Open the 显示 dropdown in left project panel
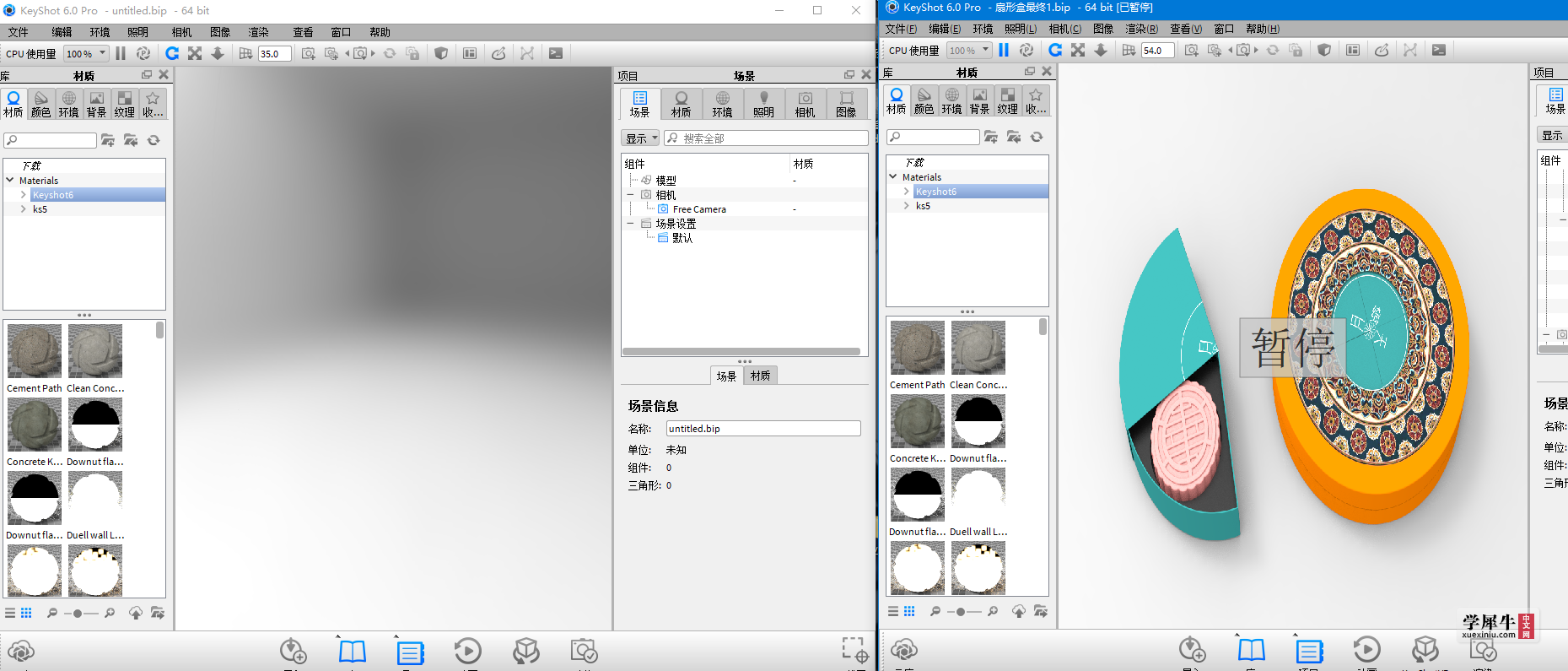The width and height of the screenshot is (1568, 671). click(641, 138)
